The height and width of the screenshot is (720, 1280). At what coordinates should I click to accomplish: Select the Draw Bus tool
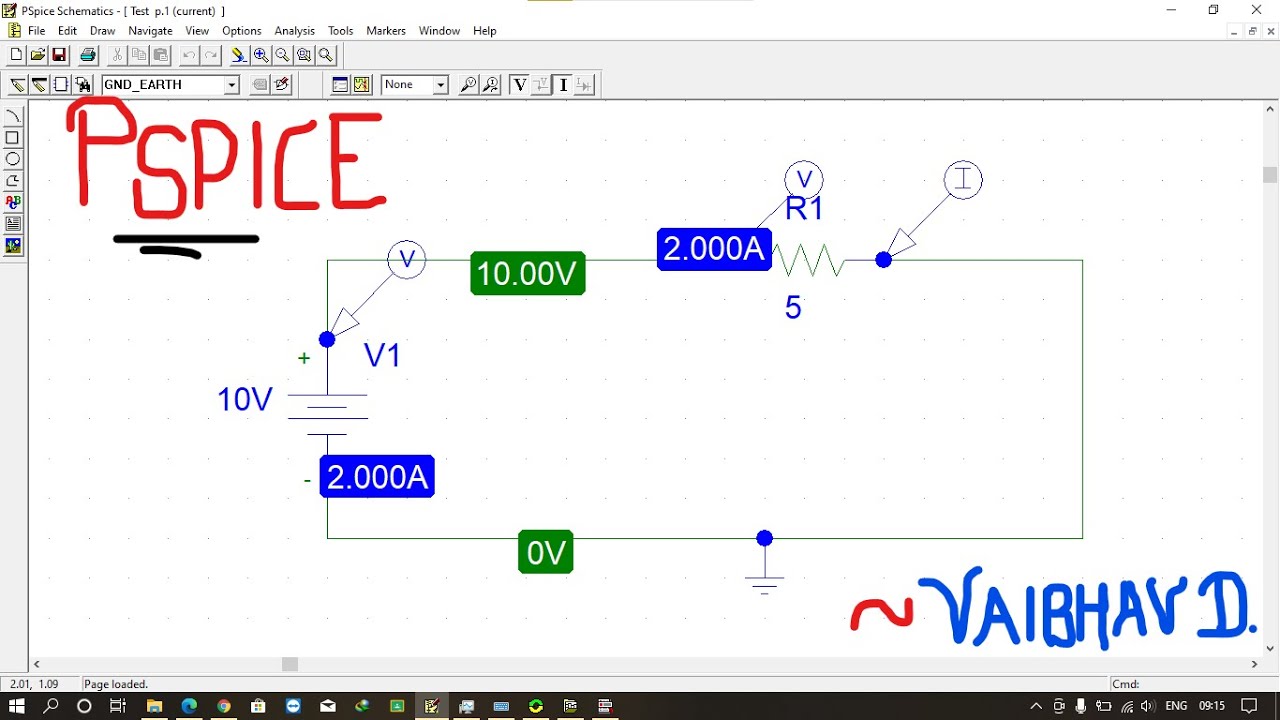point(39,85)
